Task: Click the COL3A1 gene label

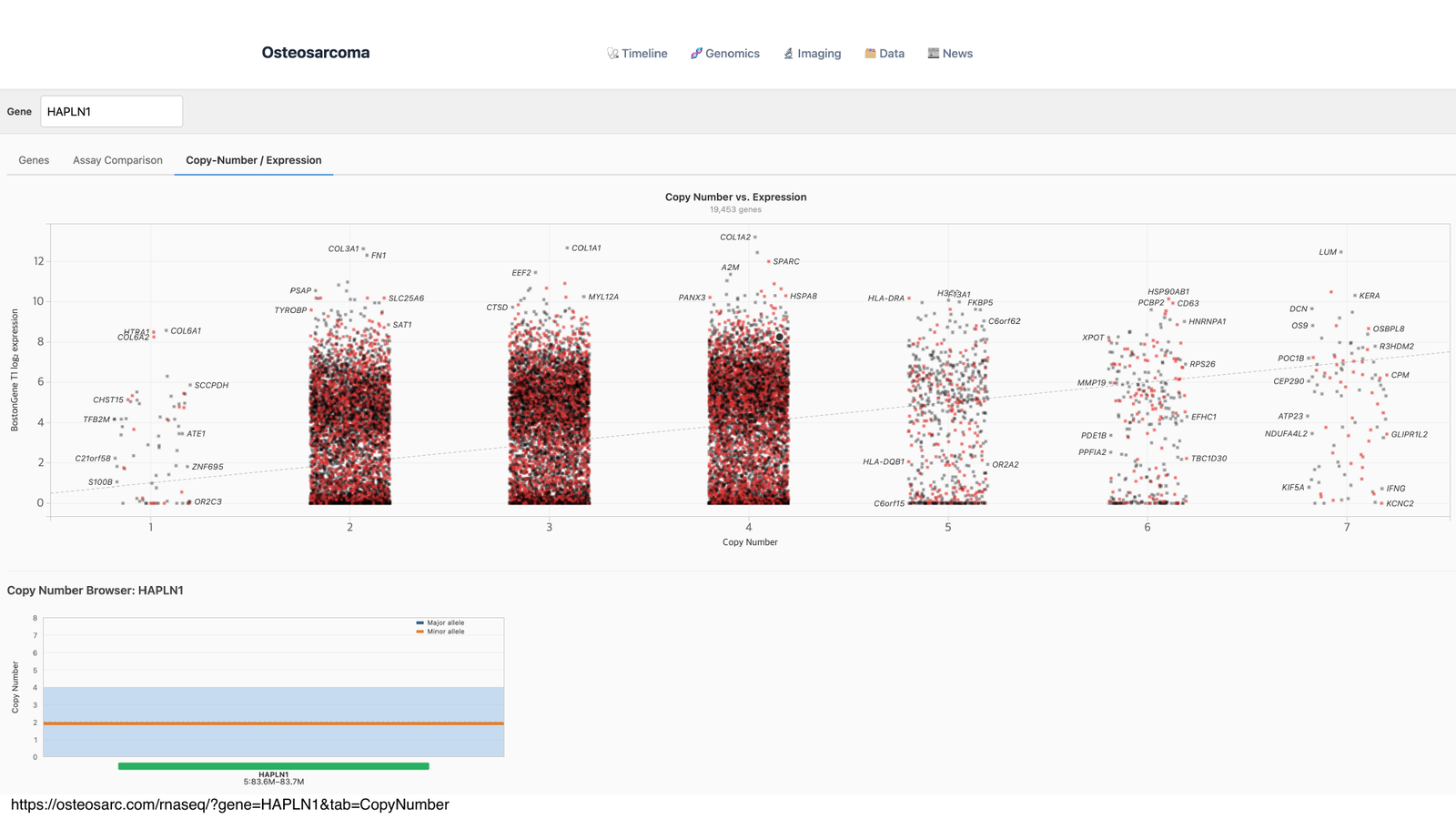Action: coord(343,248)
